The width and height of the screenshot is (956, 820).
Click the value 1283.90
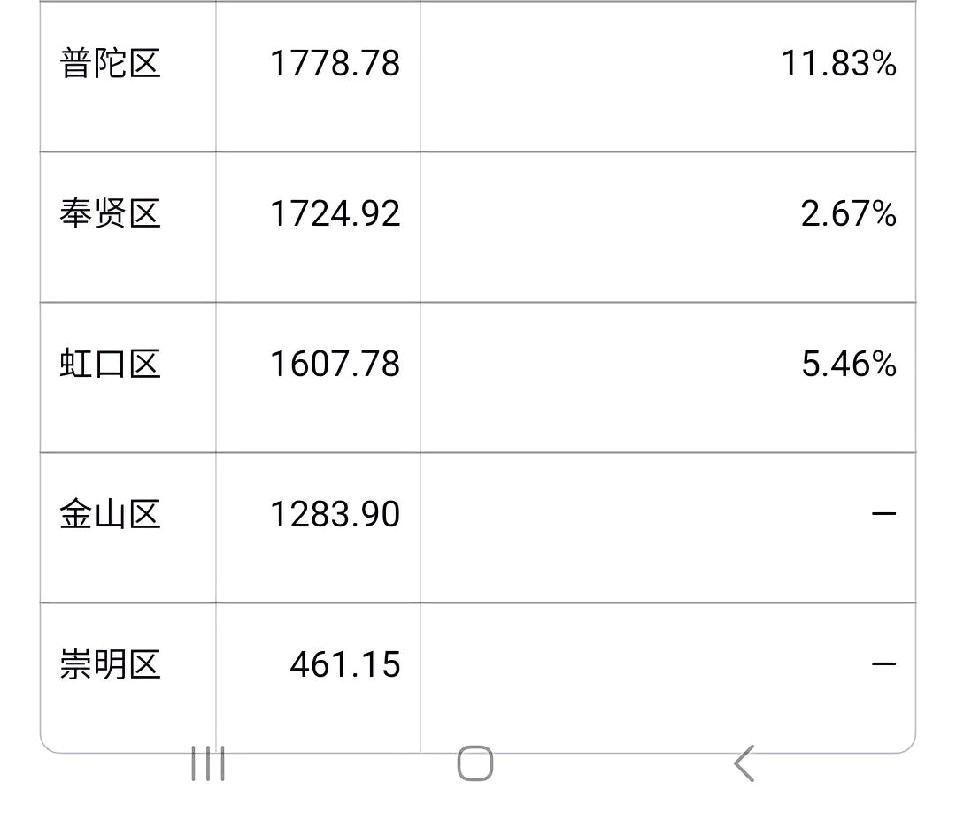click(x=335, y=514)
